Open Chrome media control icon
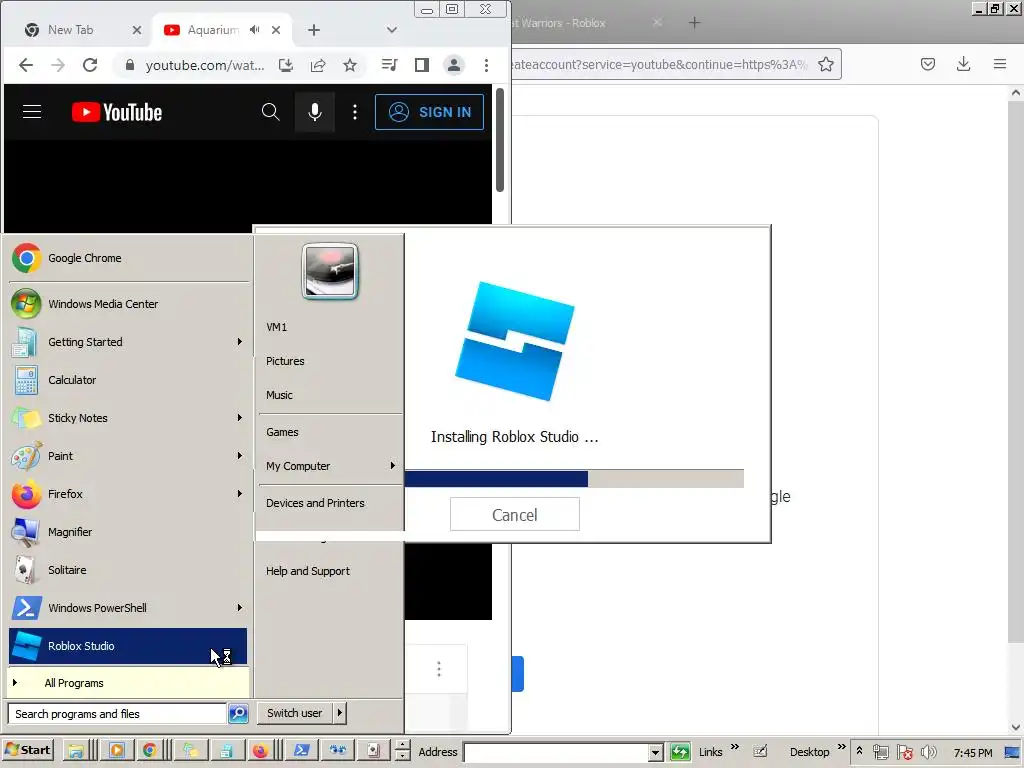This screenshot has width=1024, height=768. point(389,65)
